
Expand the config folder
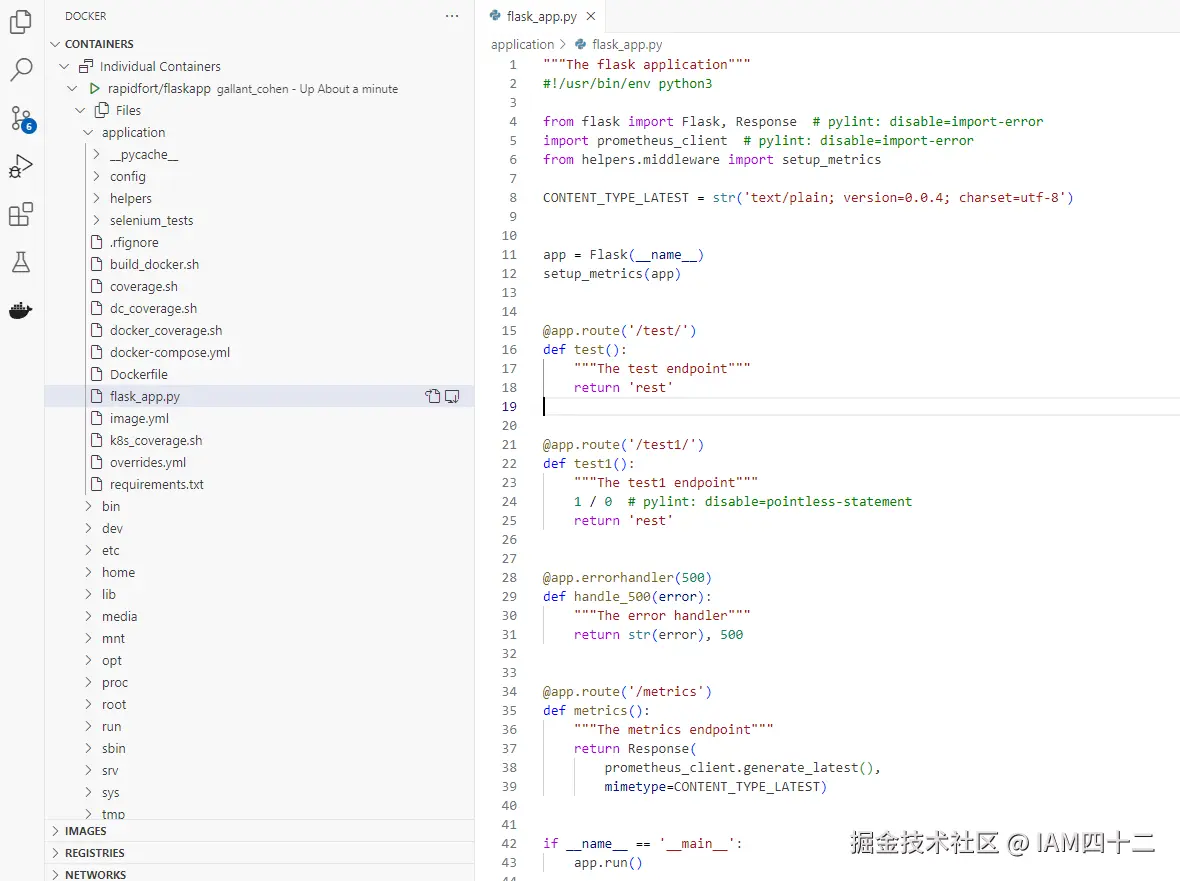point(96,176)
